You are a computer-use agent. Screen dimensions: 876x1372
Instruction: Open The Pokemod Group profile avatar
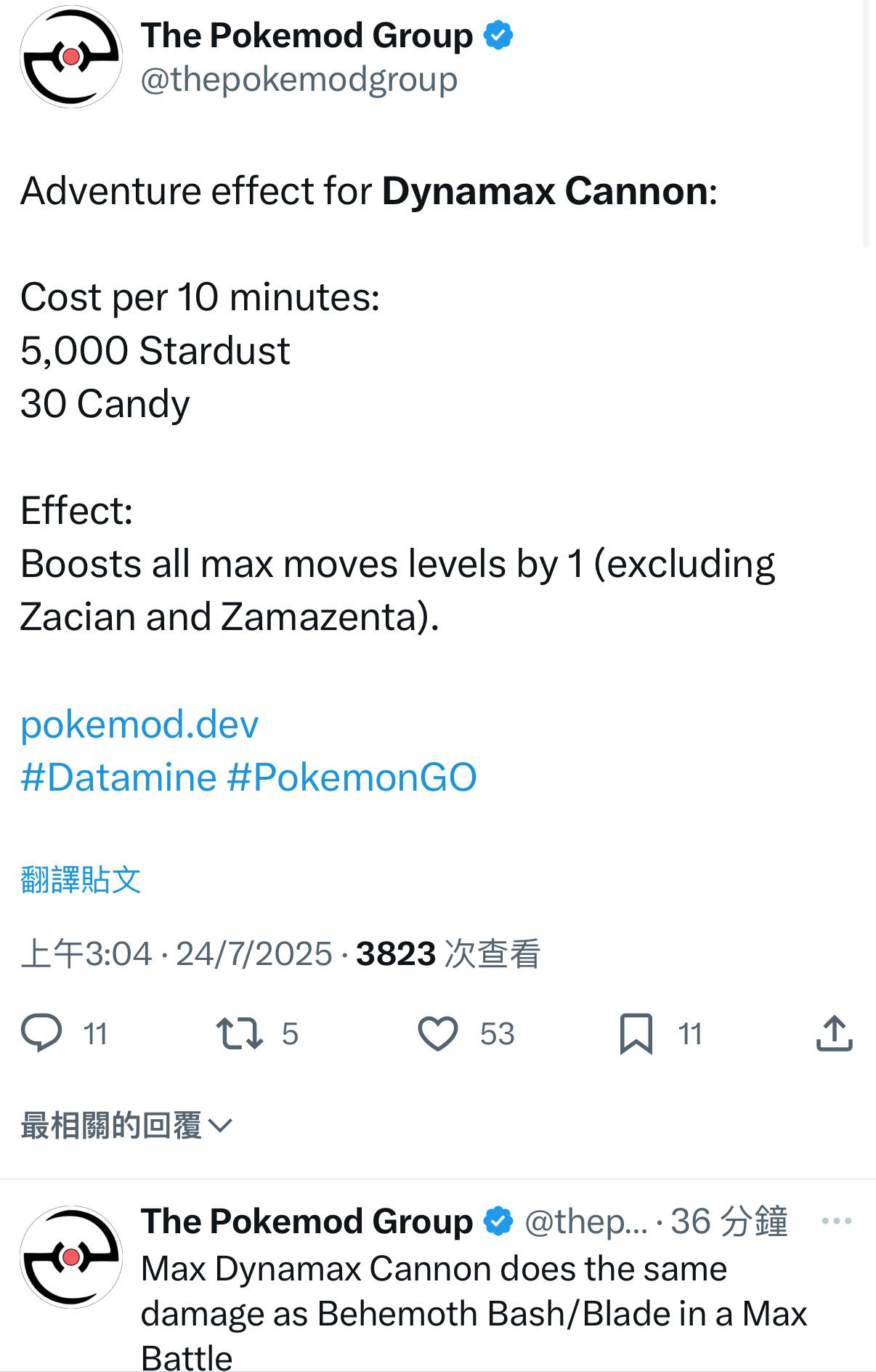pos(70,57)
